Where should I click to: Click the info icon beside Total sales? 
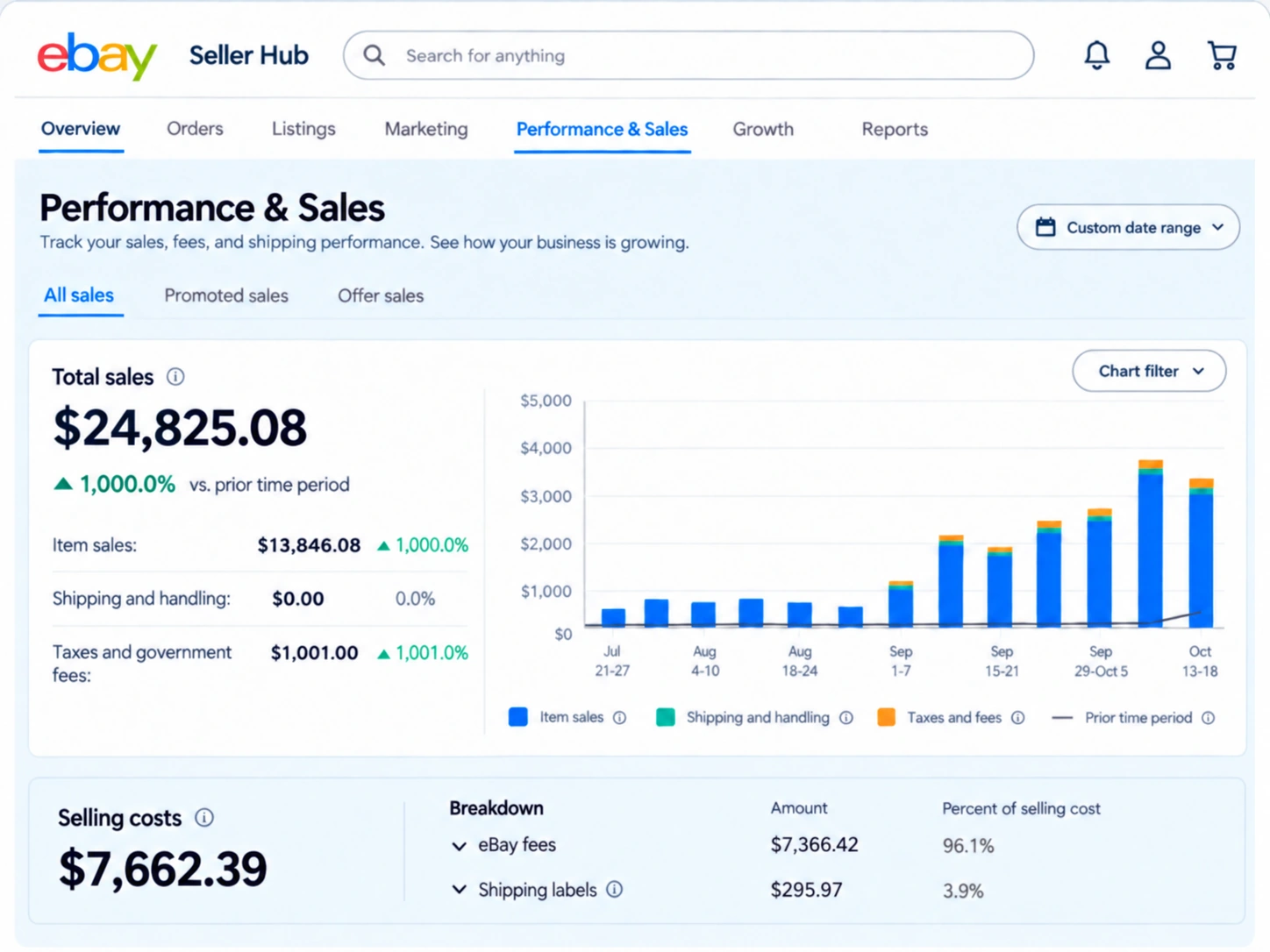tap(175, 377)
